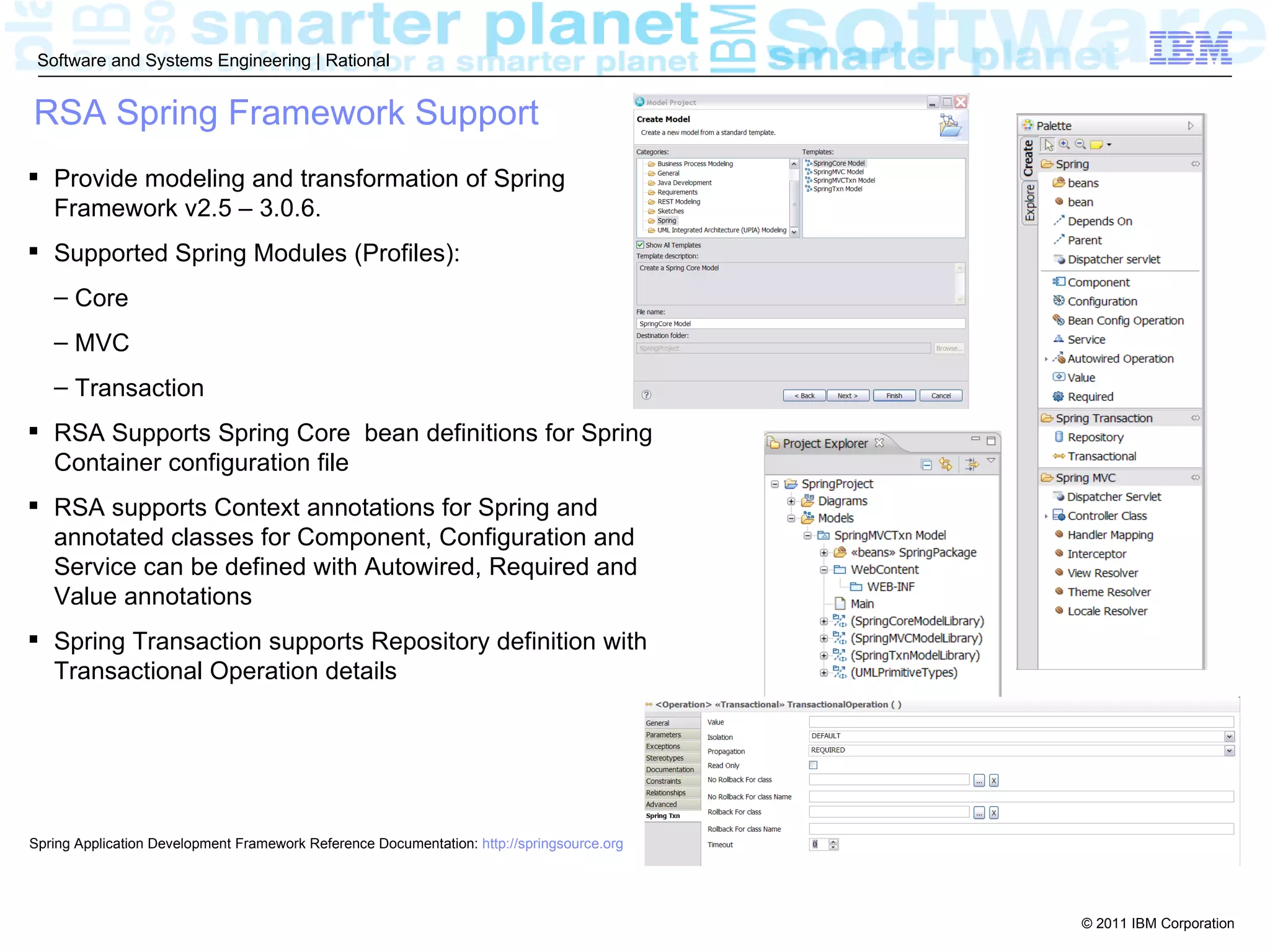Choose the Controller Class tool
Image resolution: width=1270 pixels, height=952 pixels.
[x=1100, y=516]
